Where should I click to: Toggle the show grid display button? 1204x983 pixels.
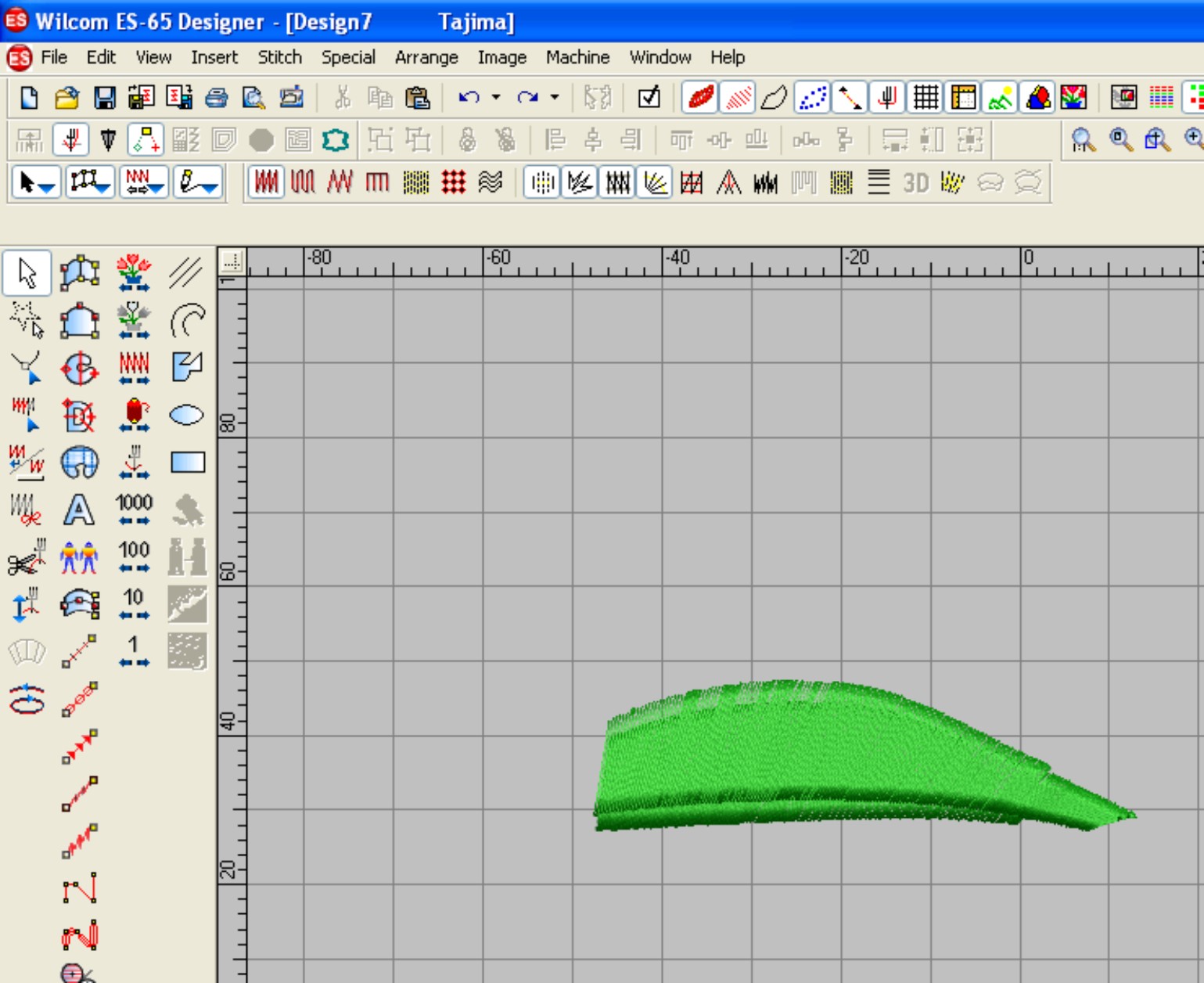point(925,98)
